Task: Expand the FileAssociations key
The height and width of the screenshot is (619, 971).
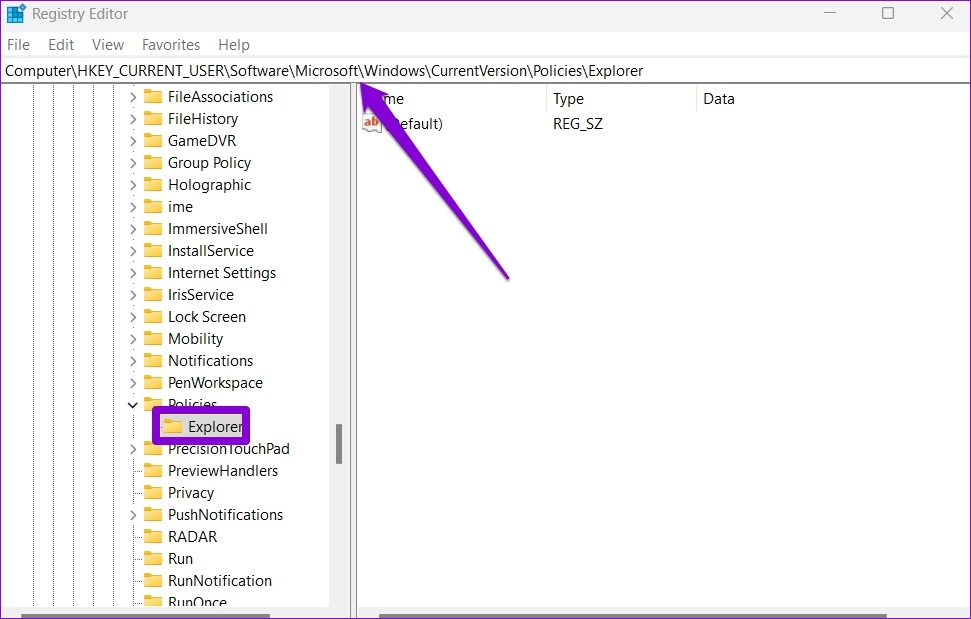Action: pyautogui.click(x=133, y=97)
